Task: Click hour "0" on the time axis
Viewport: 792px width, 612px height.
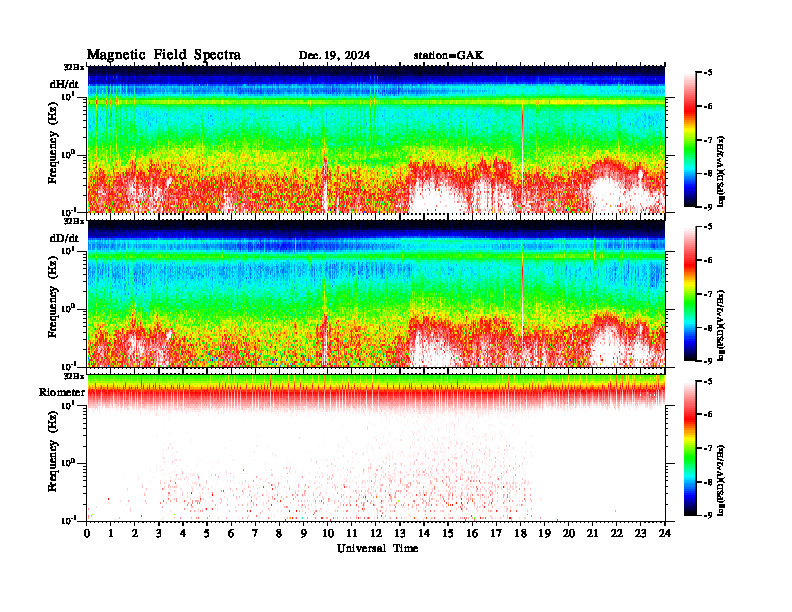Action: 87,534
